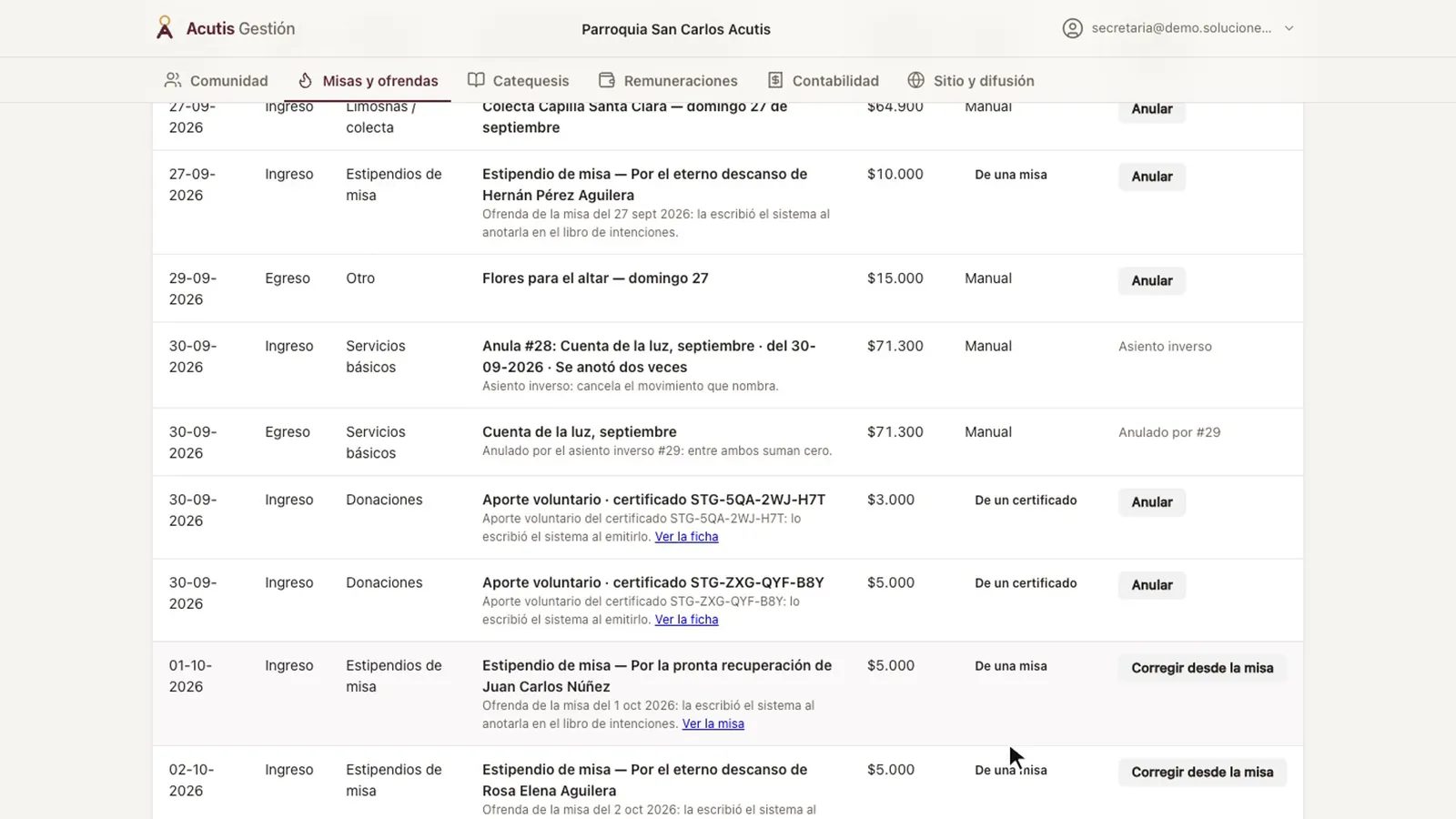Image resolution: width=1456 pixels, height=819 pixels.
Task: Open Ver la ficha for STG-5QA-2WJ-H7T
Action: pyautogui.click(x=686, y=537)
